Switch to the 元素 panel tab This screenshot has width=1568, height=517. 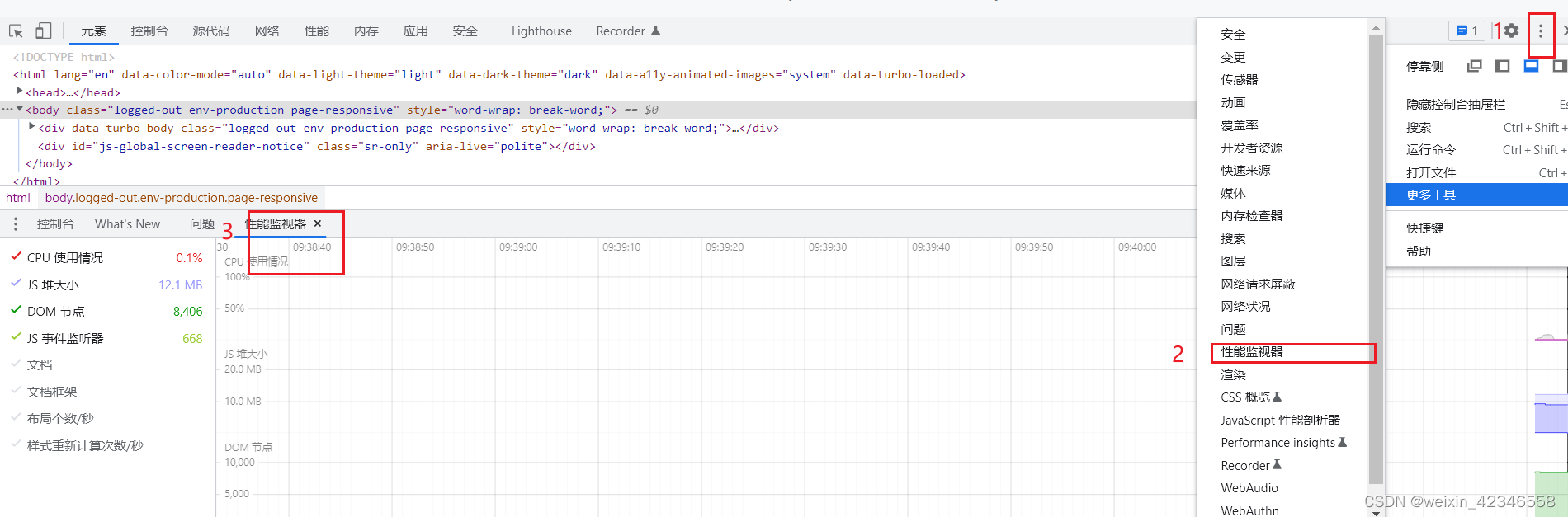[x=93, y=31]
